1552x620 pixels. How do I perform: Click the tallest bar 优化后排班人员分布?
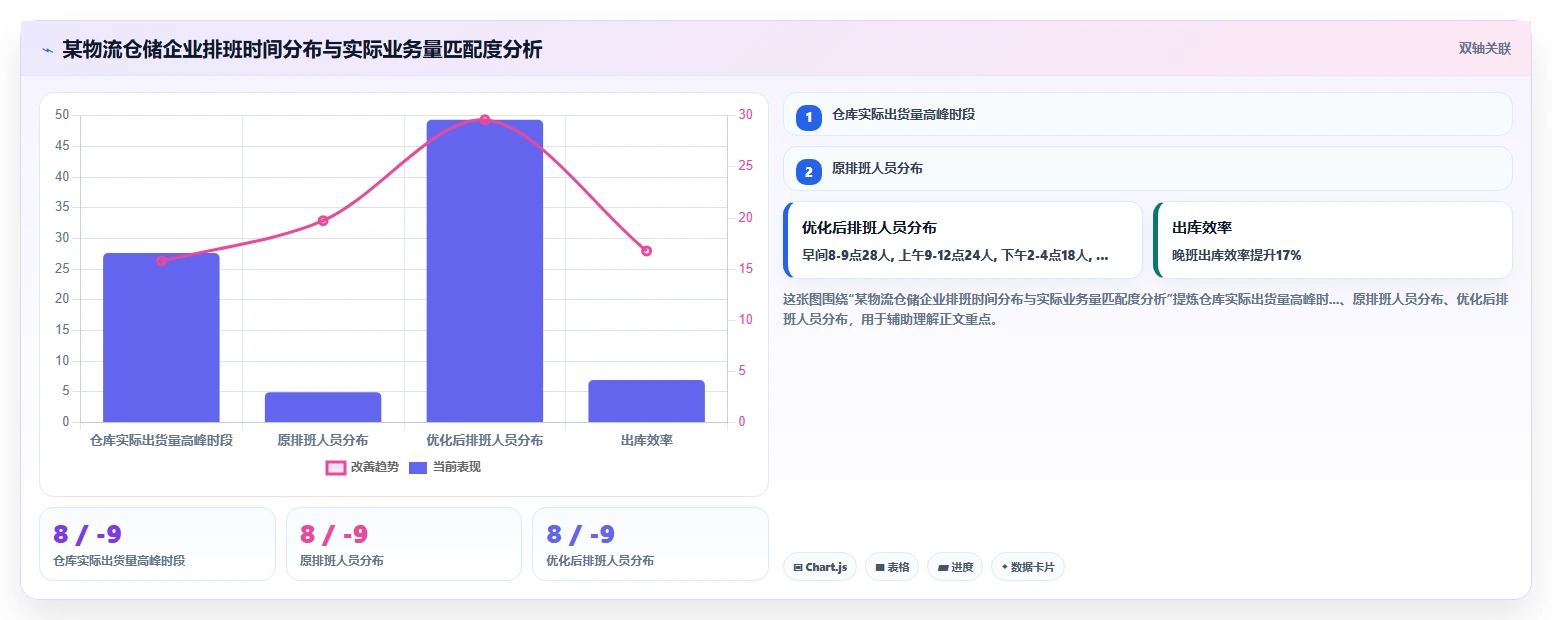(485, 271)
